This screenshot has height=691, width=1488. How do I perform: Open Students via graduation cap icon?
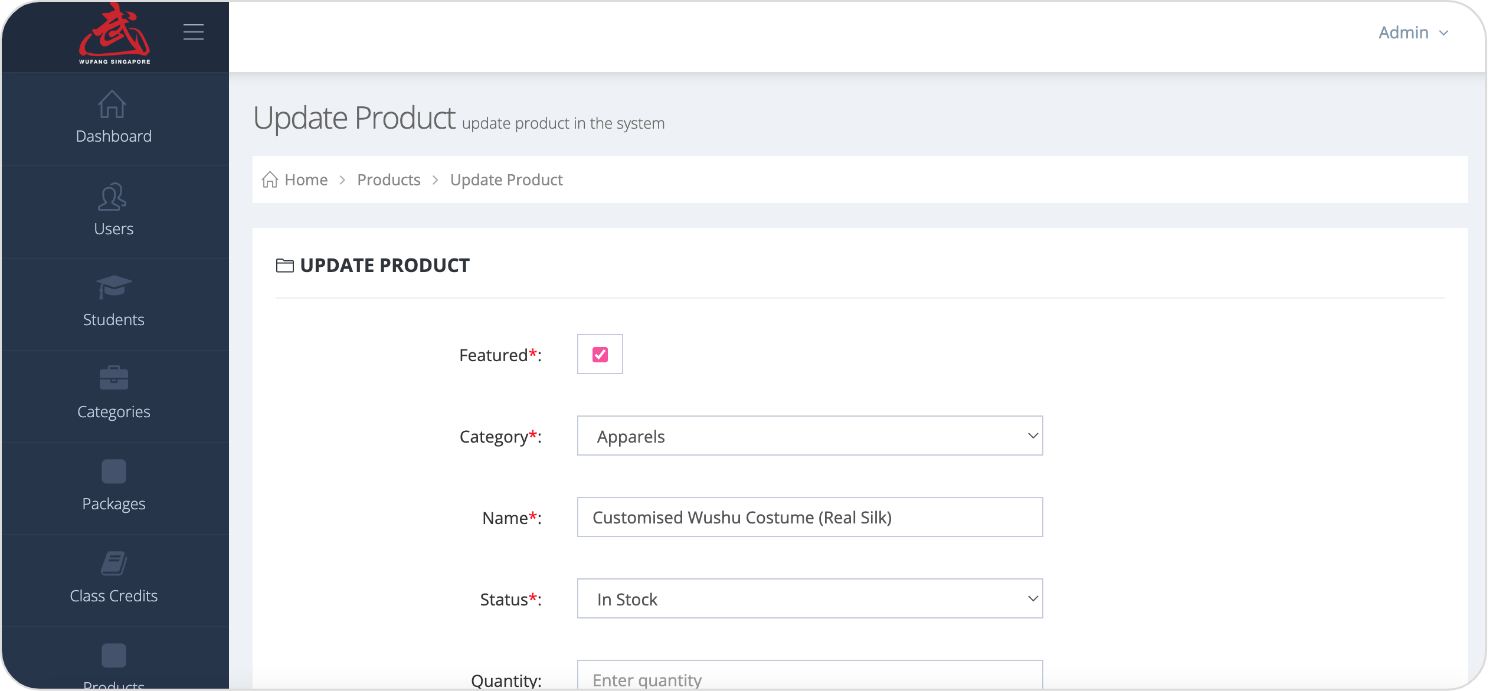[x=113, y=287]
